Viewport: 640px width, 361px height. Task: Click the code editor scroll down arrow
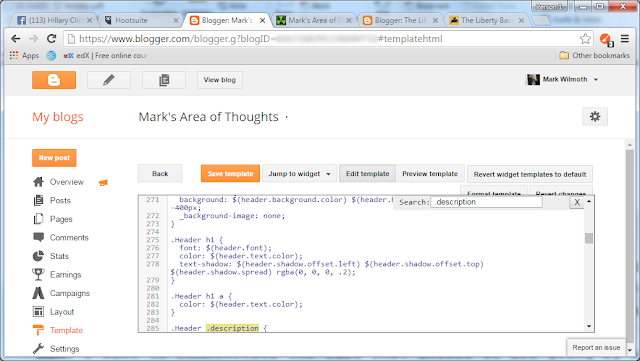pyautogui.click(x=589, y=326)
